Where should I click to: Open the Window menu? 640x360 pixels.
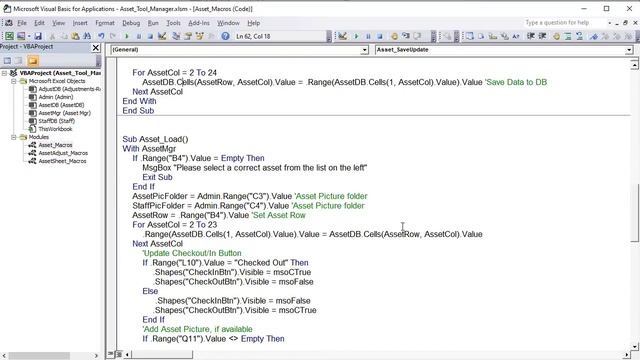click(x=228, y=23)
